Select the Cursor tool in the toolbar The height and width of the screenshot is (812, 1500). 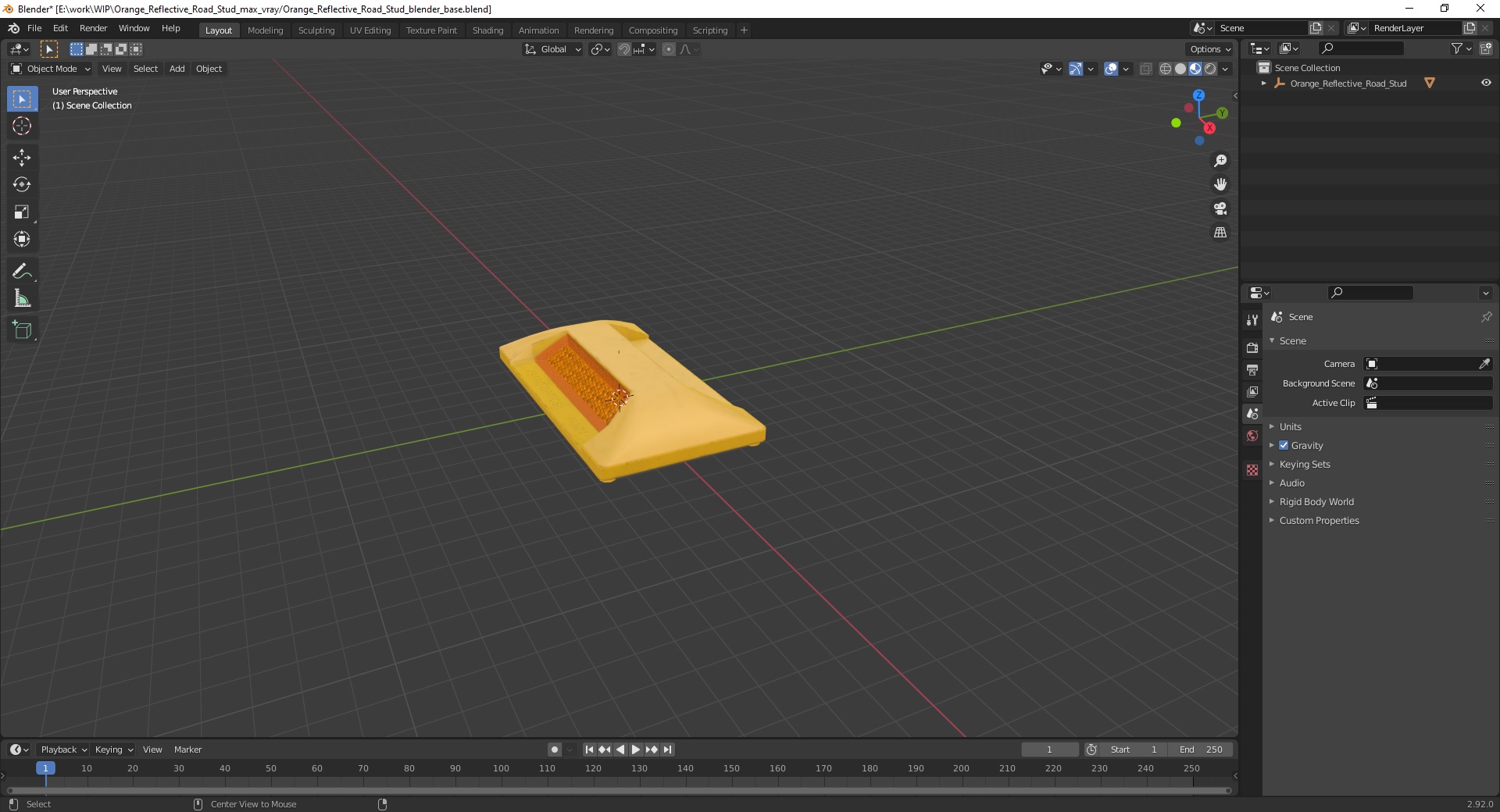click(x=22, y=126)
